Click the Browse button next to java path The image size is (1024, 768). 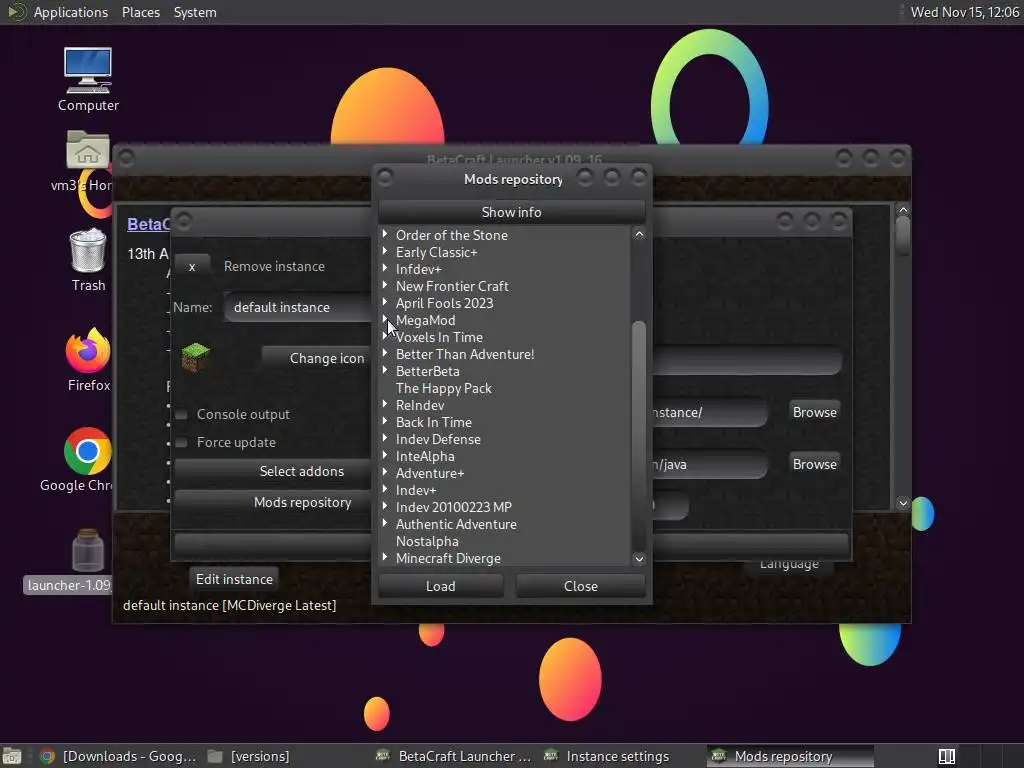(814, 464)
